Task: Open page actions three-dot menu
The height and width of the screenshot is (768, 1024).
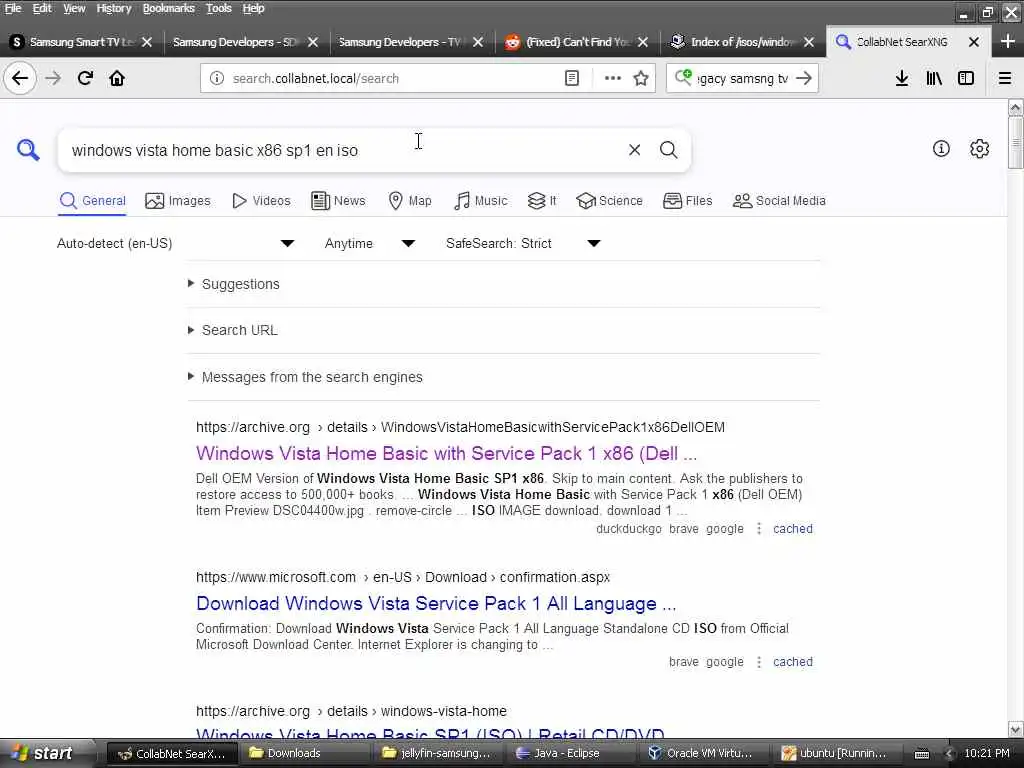Action: point(612,78)
